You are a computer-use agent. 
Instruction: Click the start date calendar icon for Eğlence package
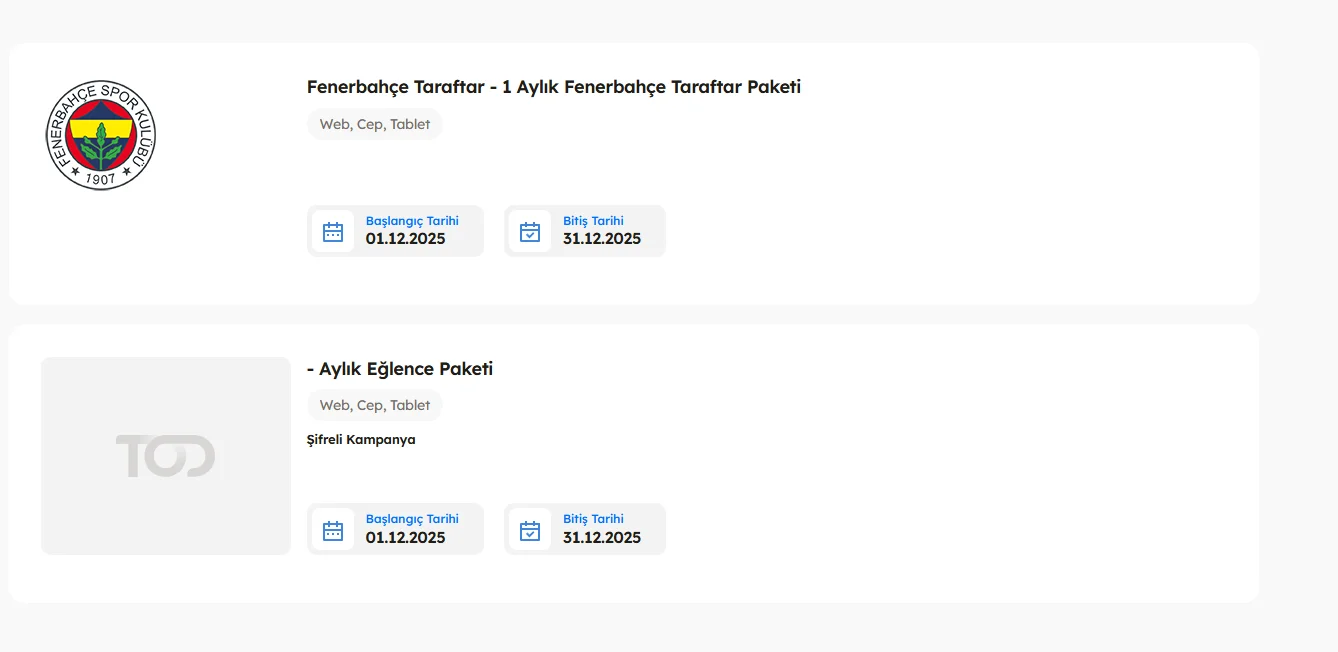click(x=333, y=530)
